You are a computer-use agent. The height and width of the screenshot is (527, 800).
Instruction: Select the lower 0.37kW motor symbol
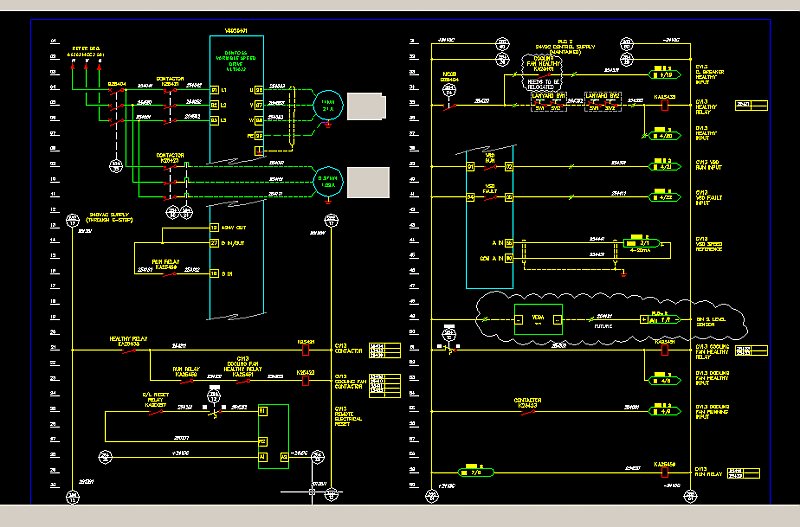pyautogui.click(x=327, y=181)
